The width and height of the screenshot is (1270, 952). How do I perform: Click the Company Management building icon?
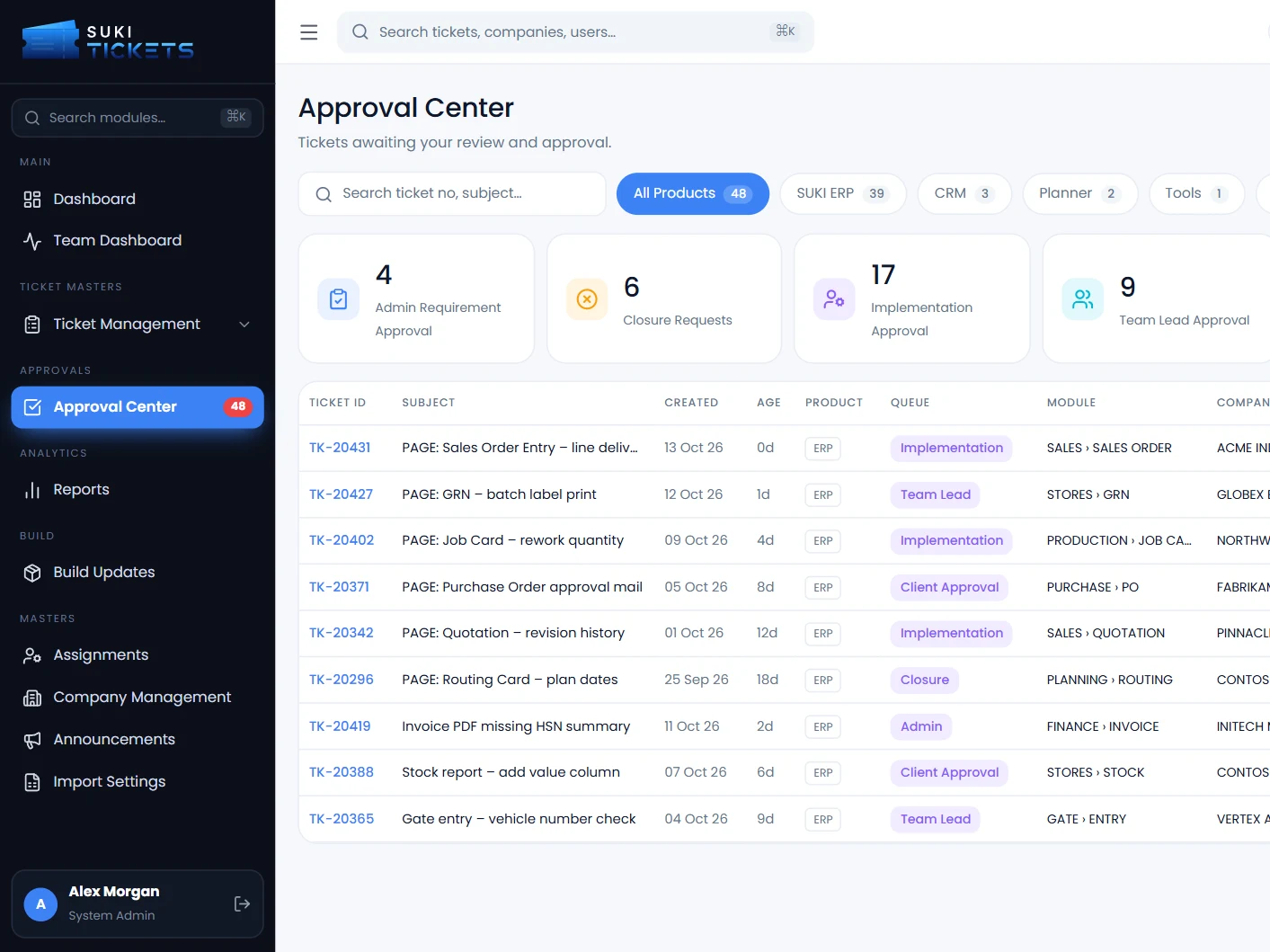32,698
